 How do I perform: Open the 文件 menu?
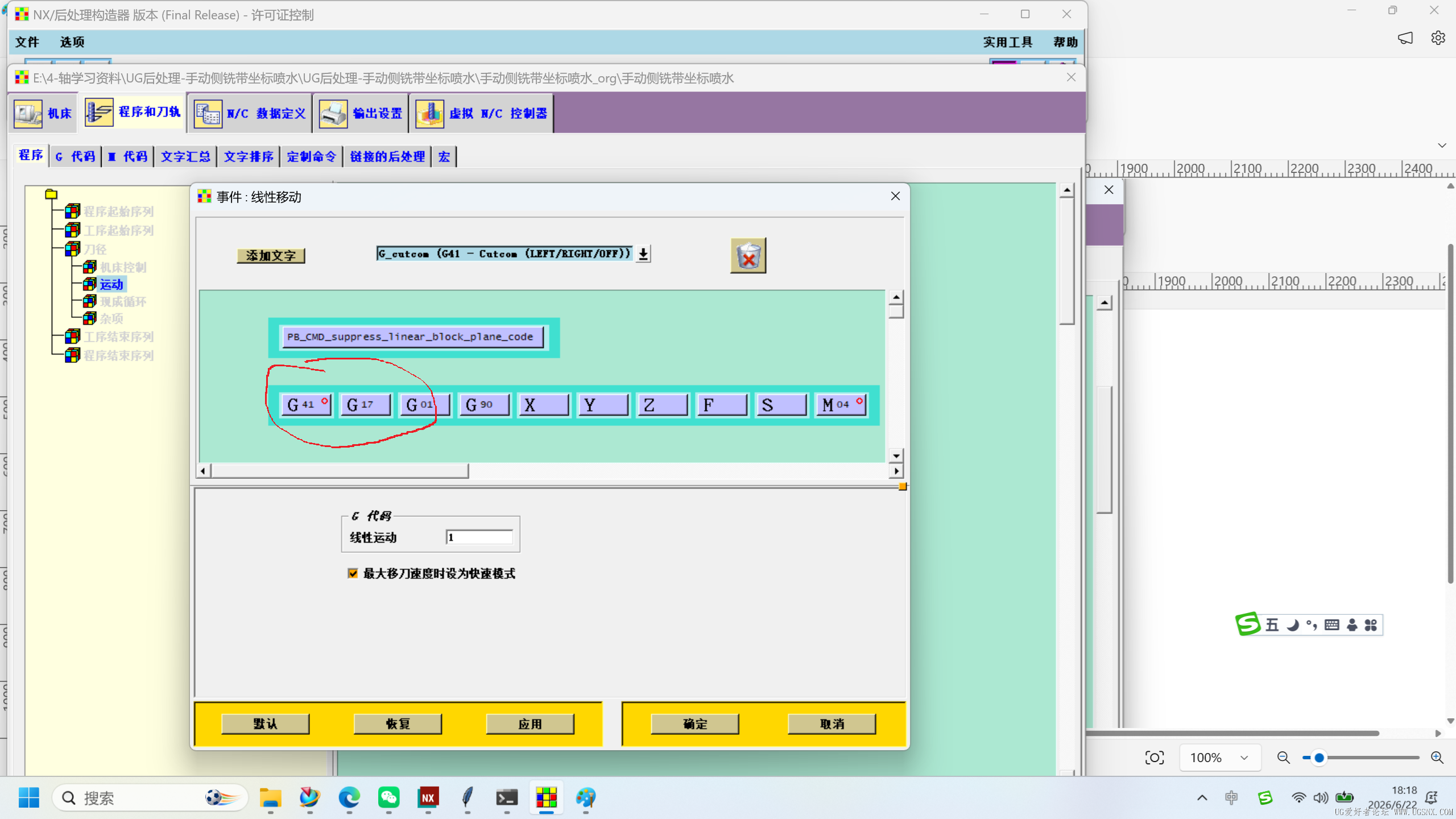point(27,42)
